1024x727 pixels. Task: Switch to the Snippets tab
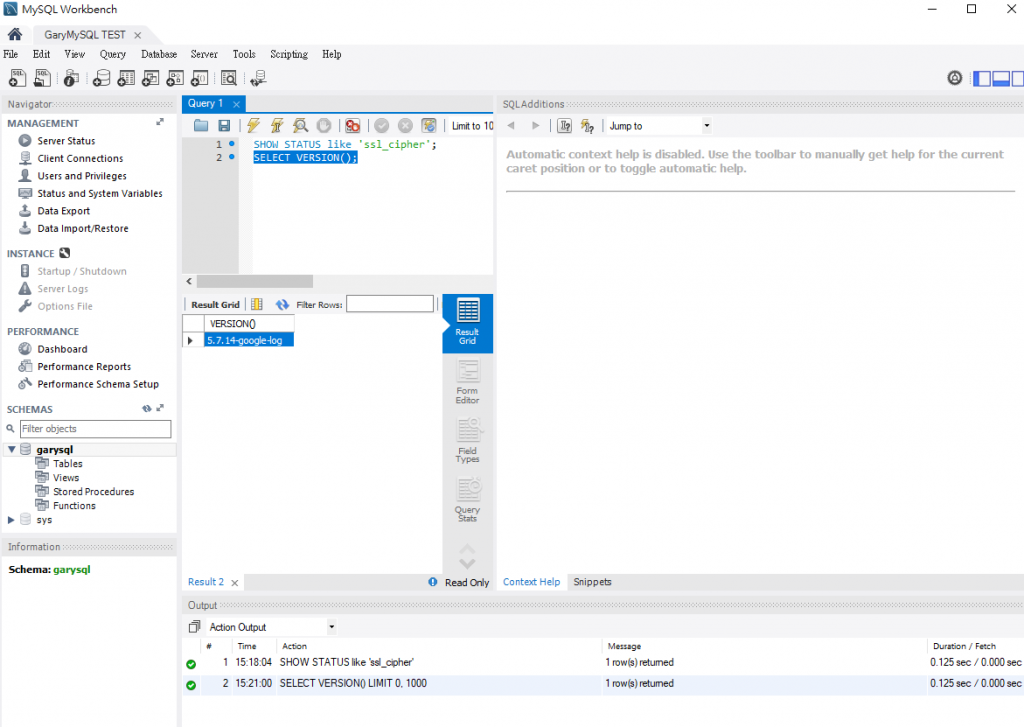pos(592,582)
